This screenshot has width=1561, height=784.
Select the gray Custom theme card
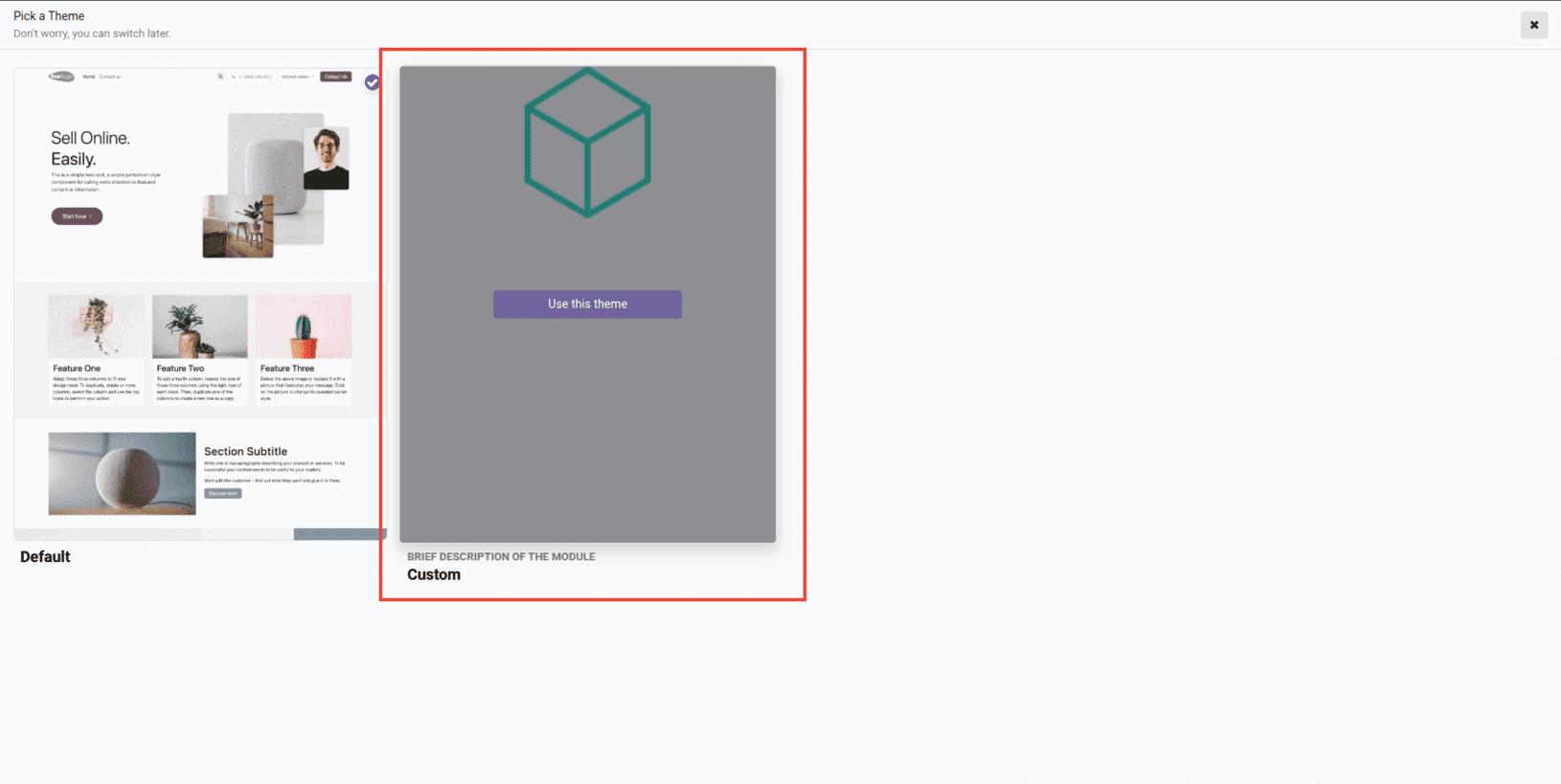tap(587, 304)
